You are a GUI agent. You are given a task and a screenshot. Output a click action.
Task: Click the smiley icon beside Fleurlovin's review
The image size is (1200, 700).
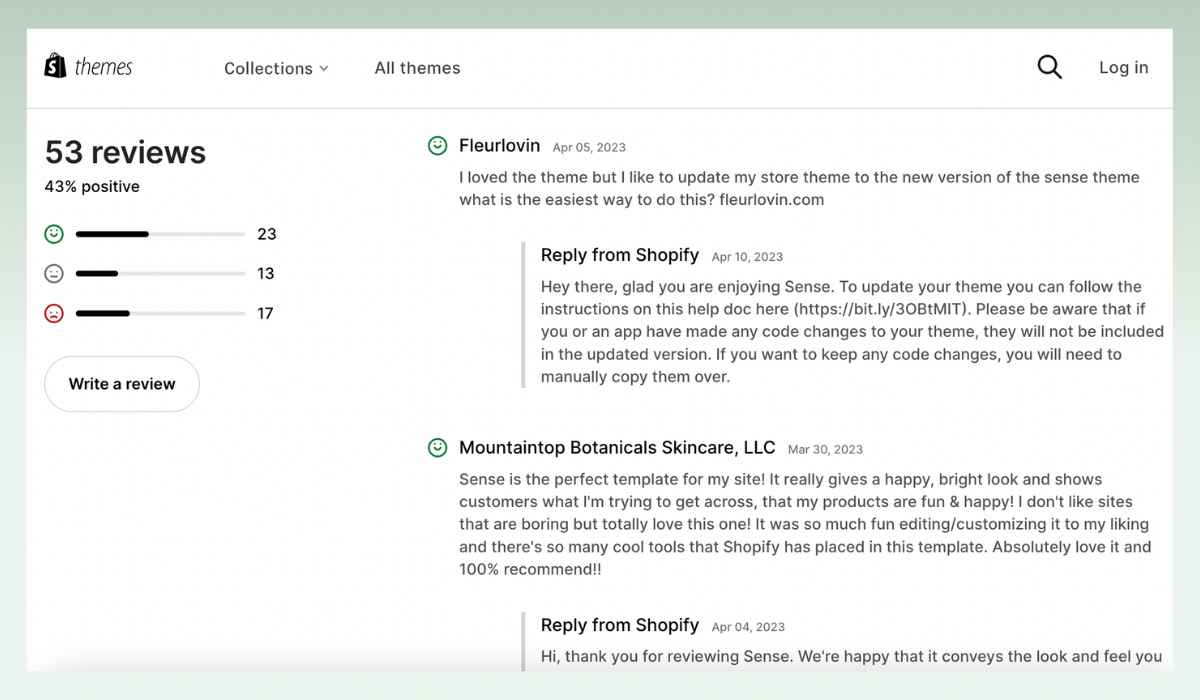437,145
